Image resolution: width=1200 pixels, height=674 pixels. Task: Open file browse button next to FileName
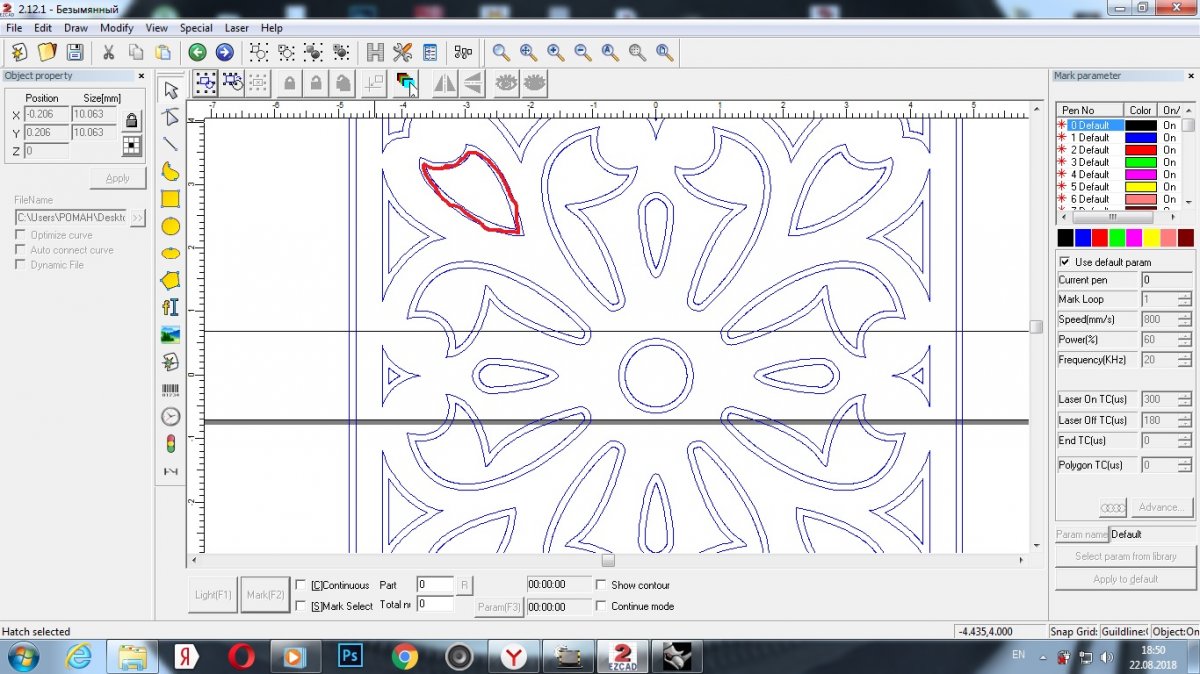point(138,217)
